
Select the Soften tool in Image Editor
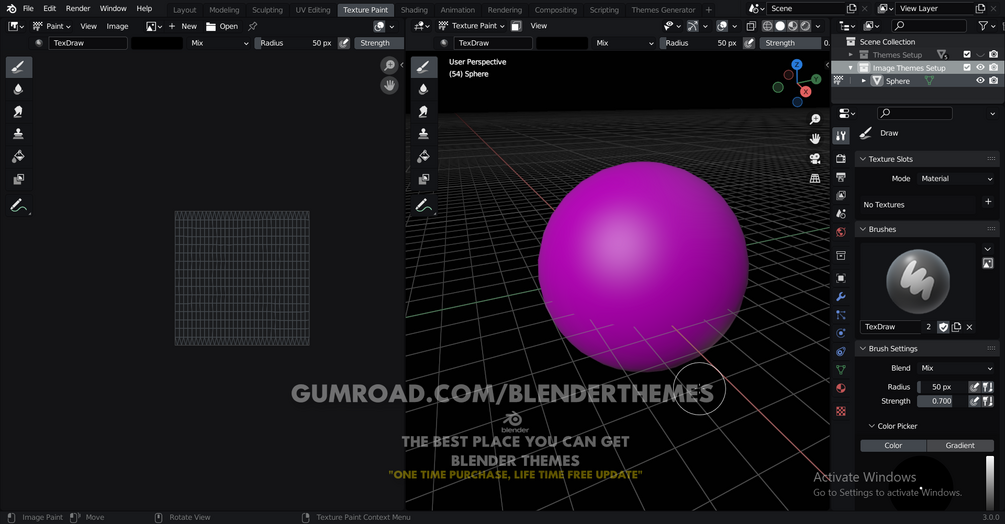19,89
